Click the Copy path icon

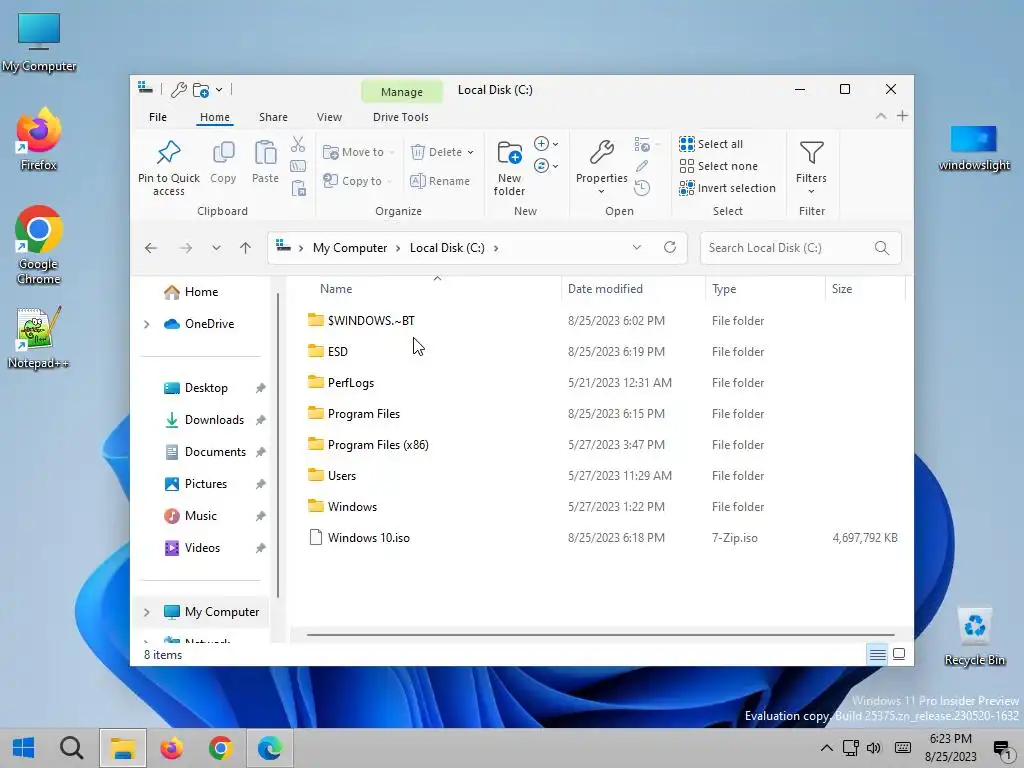298,166
